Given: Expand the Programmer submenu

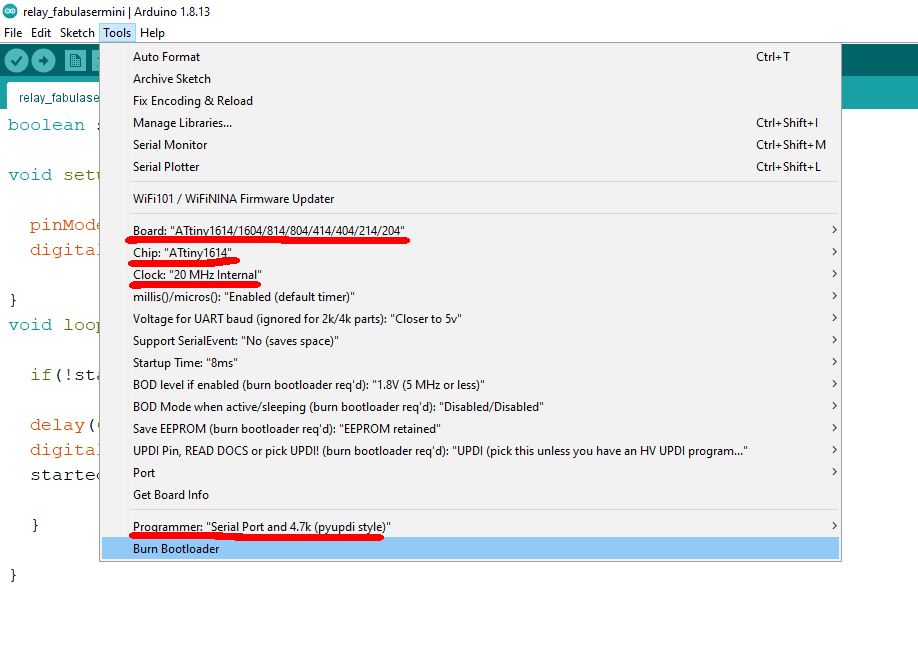Looking at the screenshot, I should click(261, 526).
